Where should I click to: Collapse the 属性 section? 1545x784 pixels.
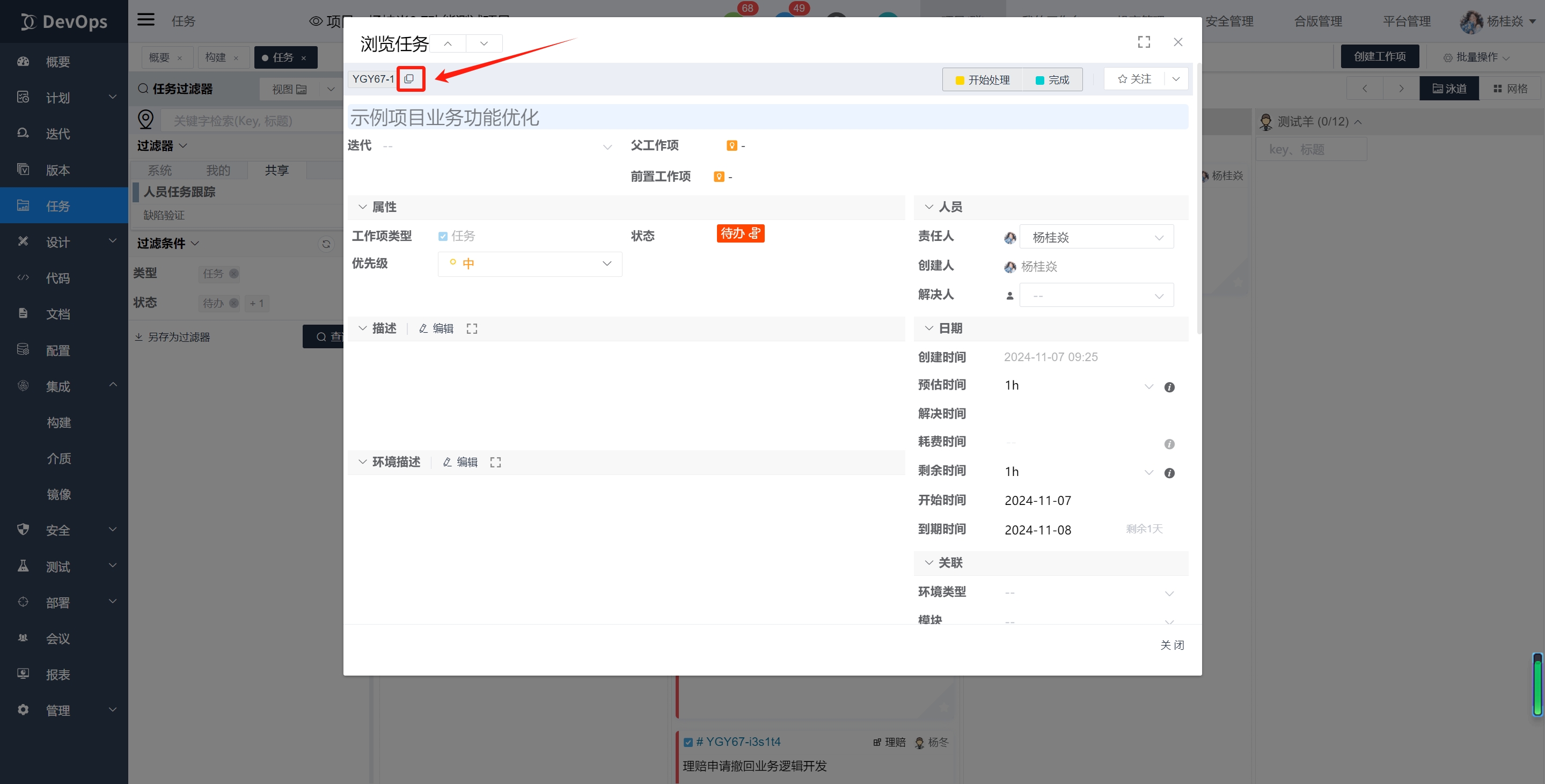pos(362,207)
